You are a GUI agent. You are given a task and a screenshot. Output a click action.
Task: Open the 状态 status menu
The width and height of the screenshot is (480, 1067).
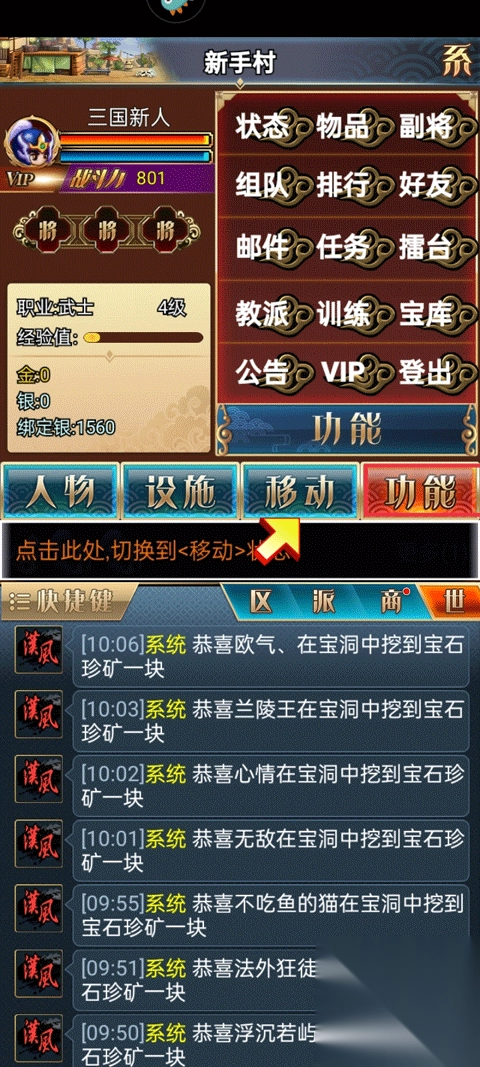(263, 127)
